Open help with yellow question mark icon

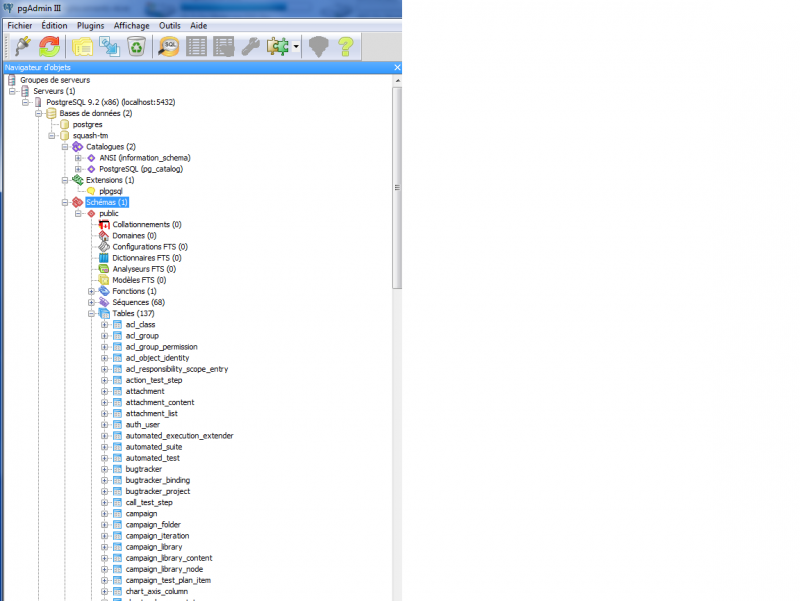(346, 46)
